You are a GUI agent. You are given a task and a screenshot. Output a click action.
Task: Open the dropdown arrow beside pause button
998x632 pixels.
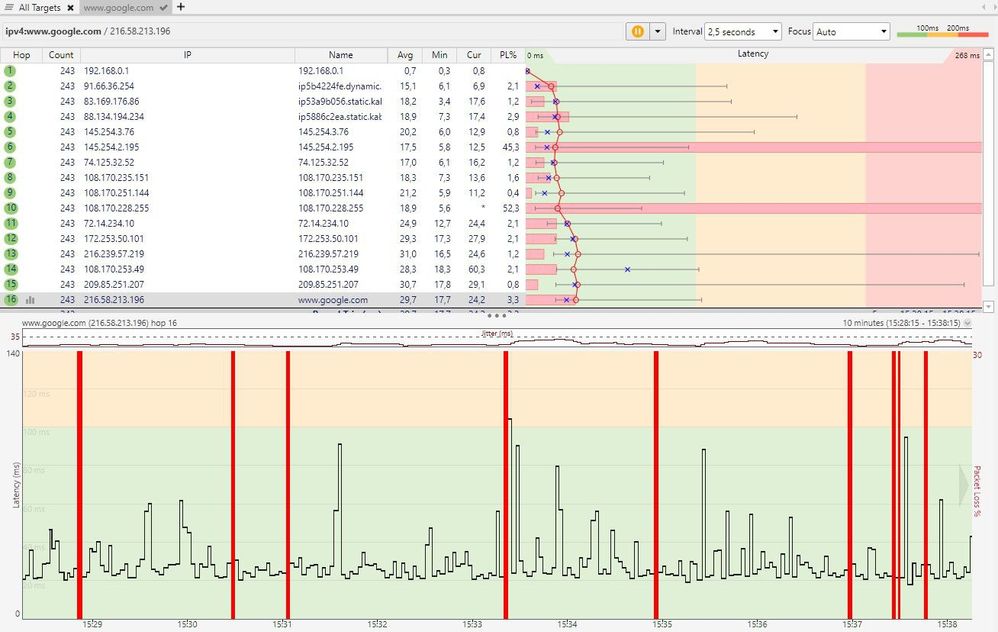657,31
